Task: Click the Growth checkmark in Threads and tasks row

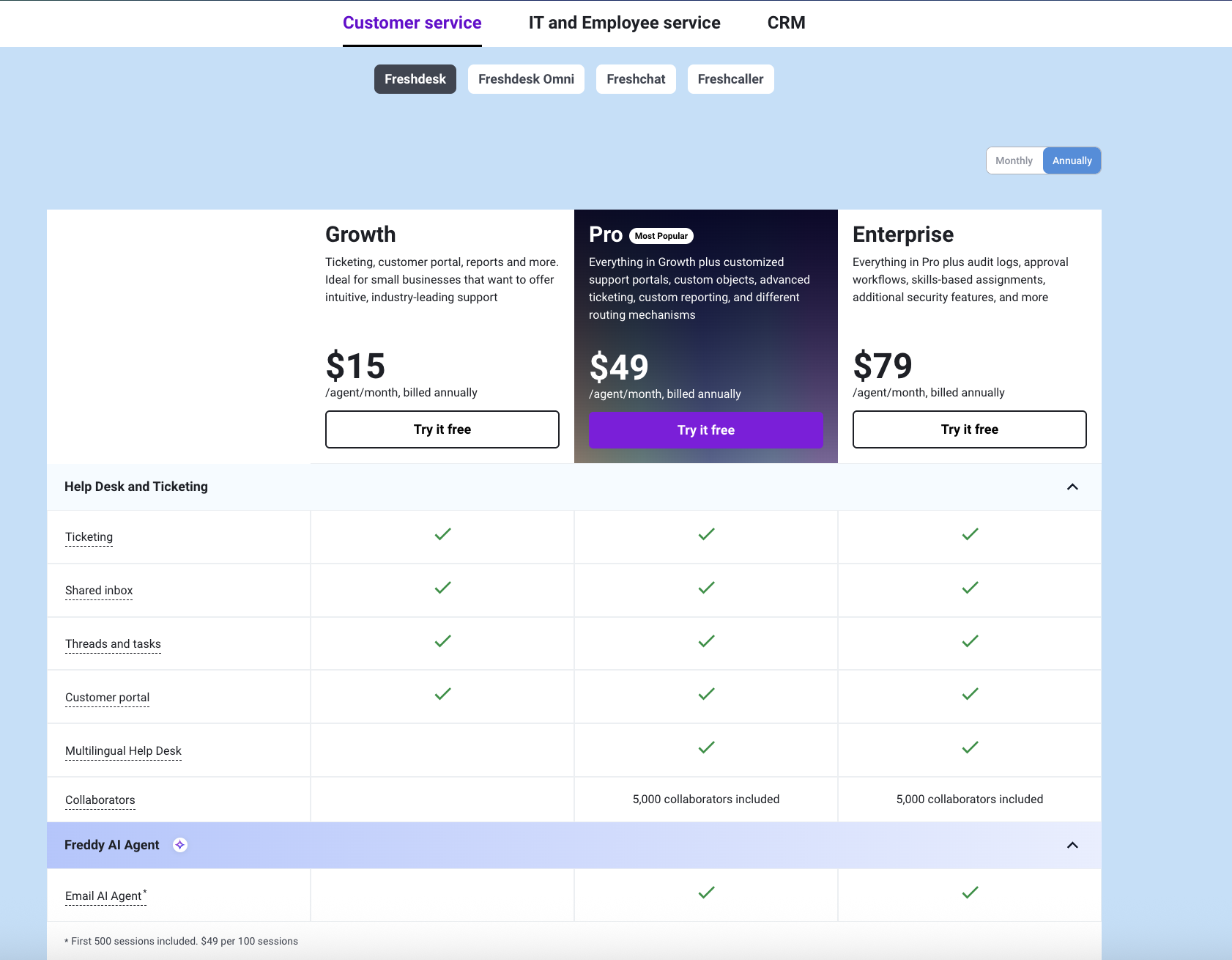Action: click(442, 641)
